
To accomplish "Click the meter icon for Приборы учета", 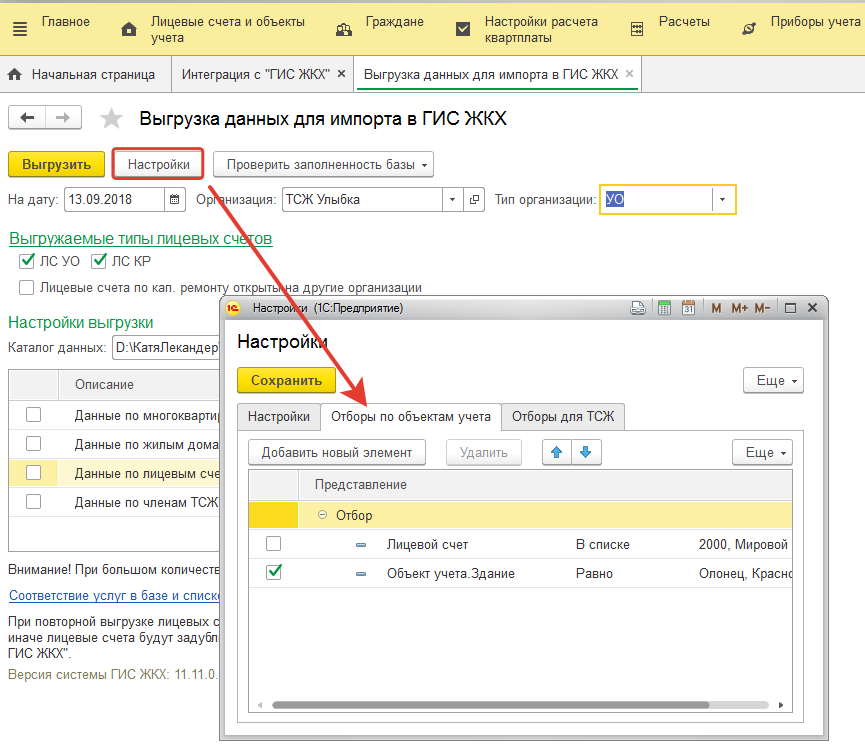I will tap(749, 29).
